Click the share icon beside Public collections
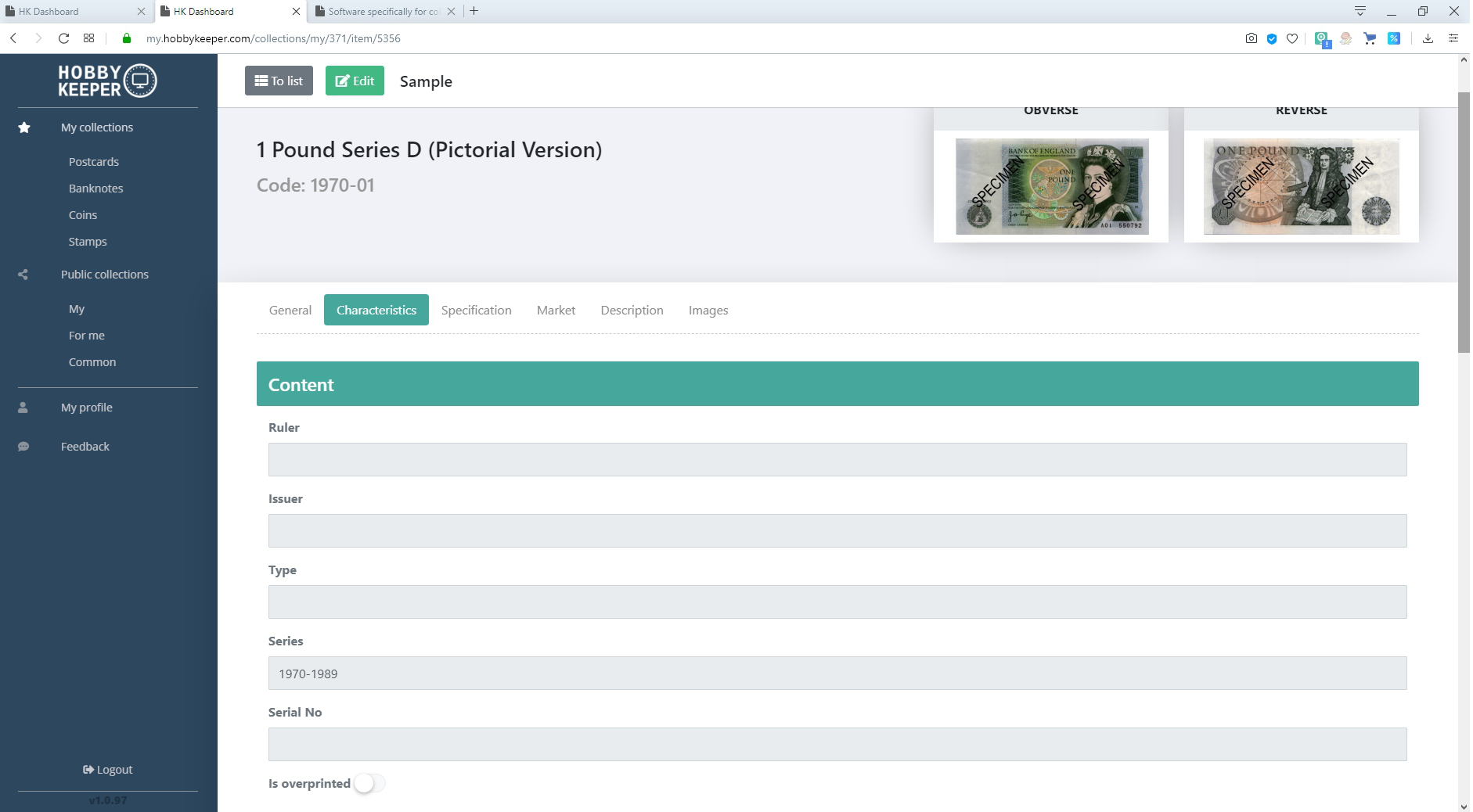The width and height of the screenshot is (1473, 812). 23,275
